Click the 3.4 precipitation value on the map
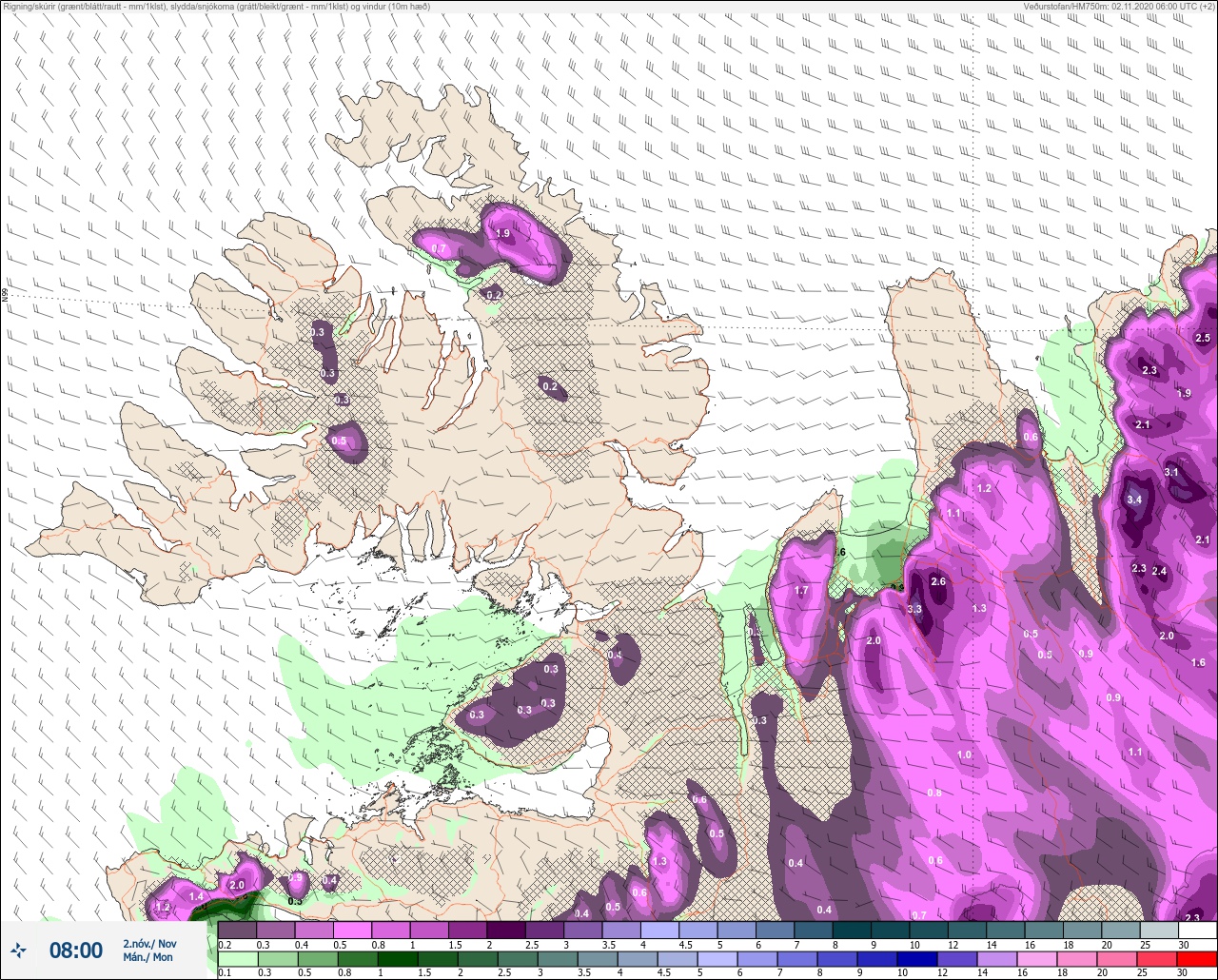 point(1134,500)
